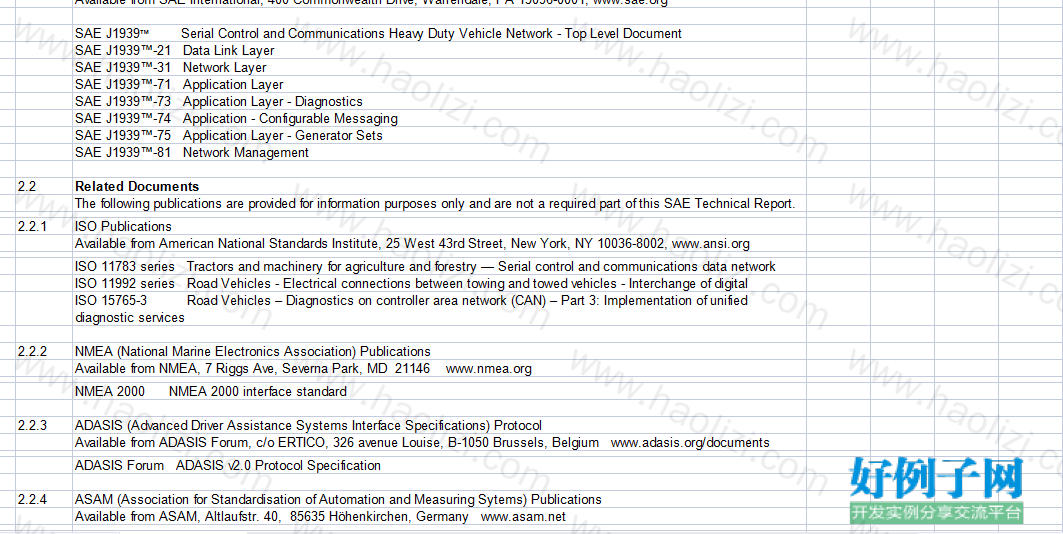Click the NMEA Publications heading

(253, 352)
